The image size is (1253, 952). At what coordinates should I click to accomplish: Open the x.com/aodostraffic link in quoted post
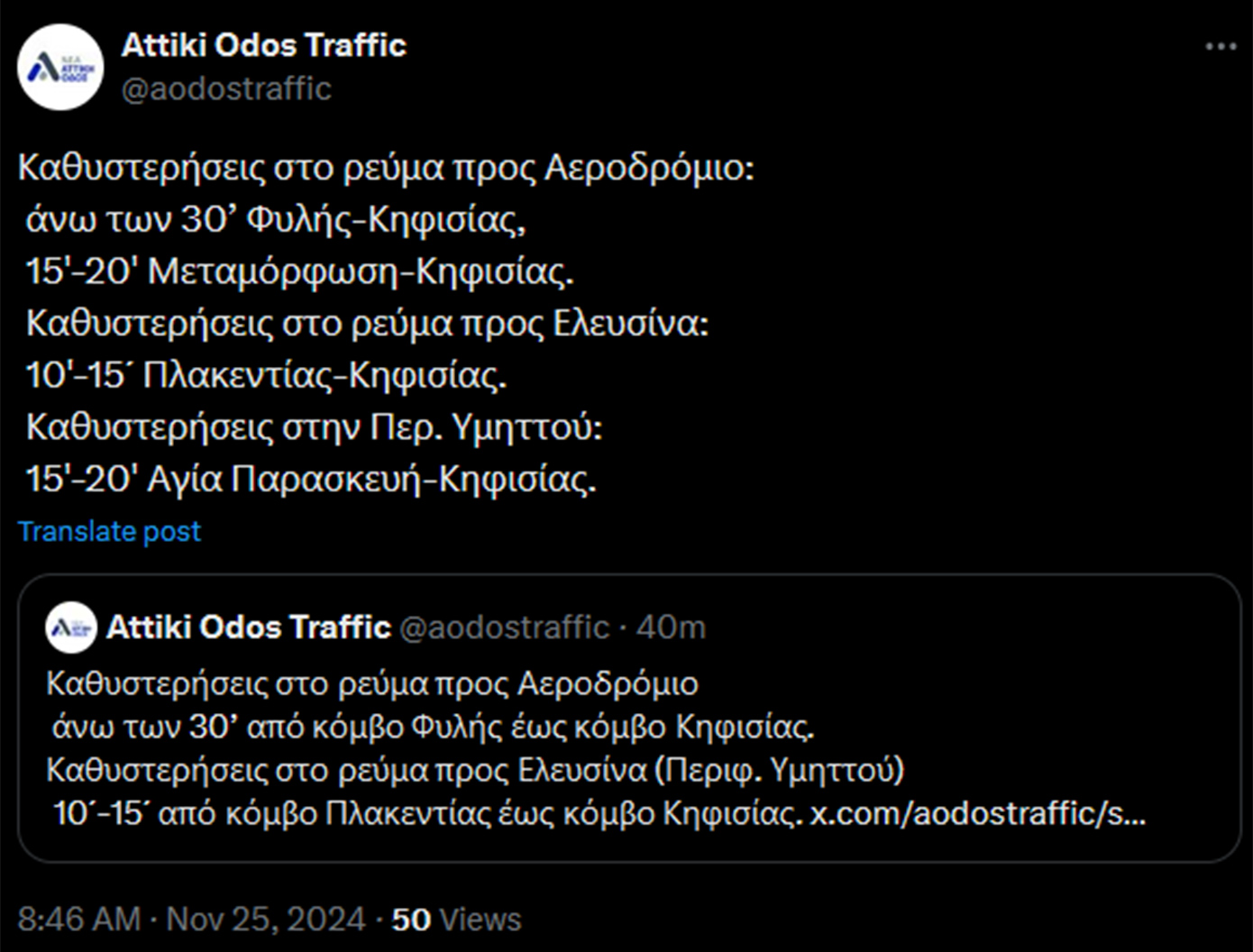click(978, 813)
